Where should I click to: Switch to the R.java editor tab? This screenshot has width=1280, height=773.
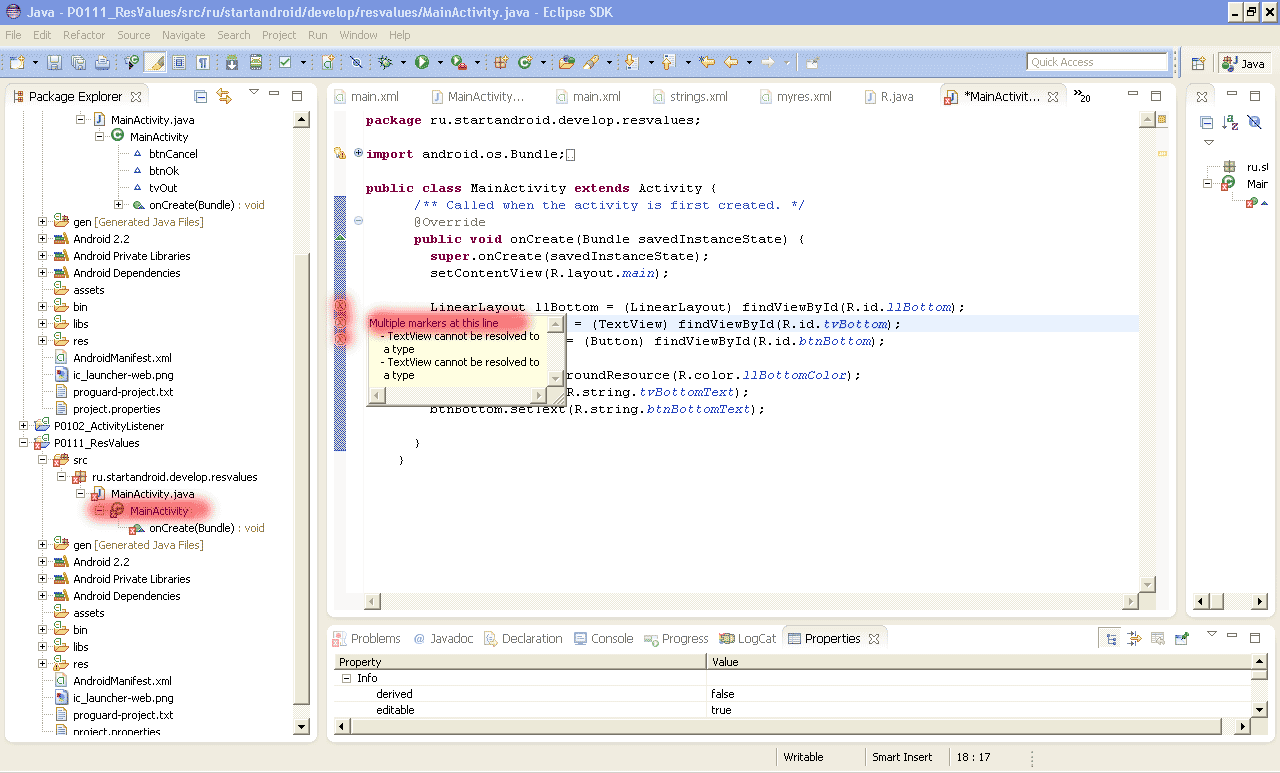(888, 97)
